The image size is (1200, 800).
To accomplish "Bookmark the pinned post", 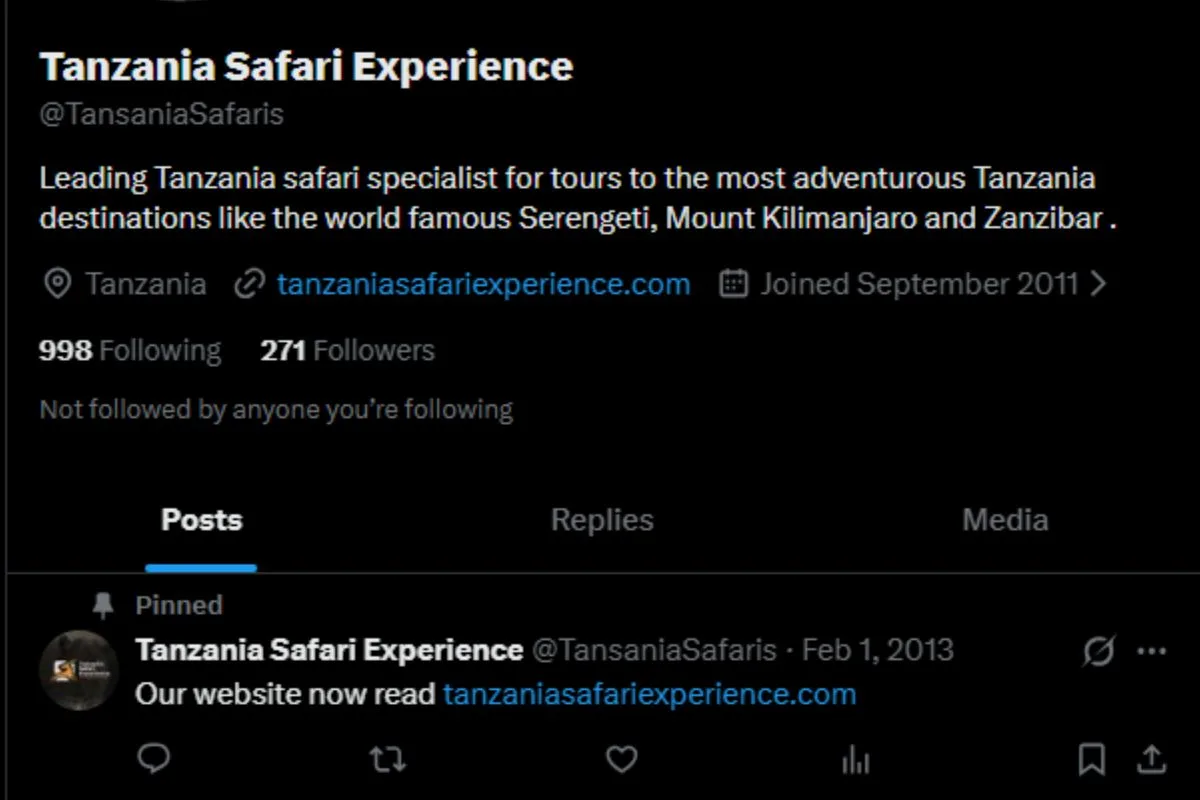I will 1091,760.
